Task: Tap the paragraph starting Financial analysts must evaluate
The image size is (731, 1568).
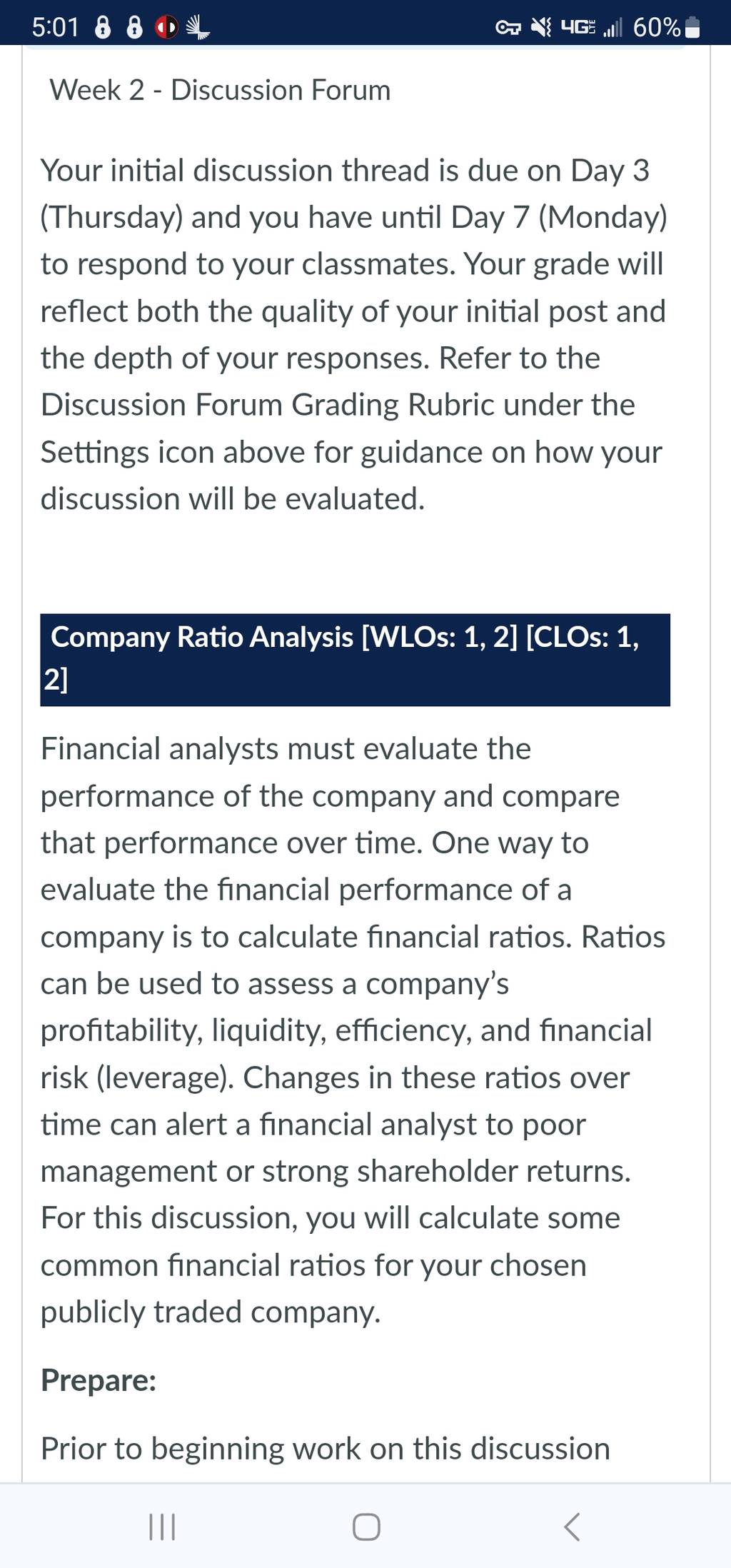Action: point(353,1030)
